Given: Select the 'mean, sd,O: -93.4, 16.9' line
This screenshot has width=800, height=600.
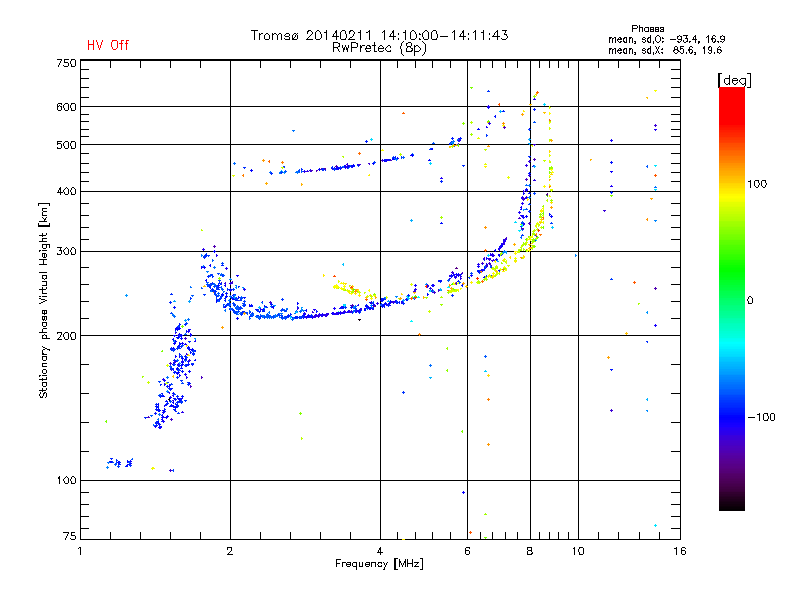Looking at the screenshot, I should pyautogui.click(x=666, y=39).
